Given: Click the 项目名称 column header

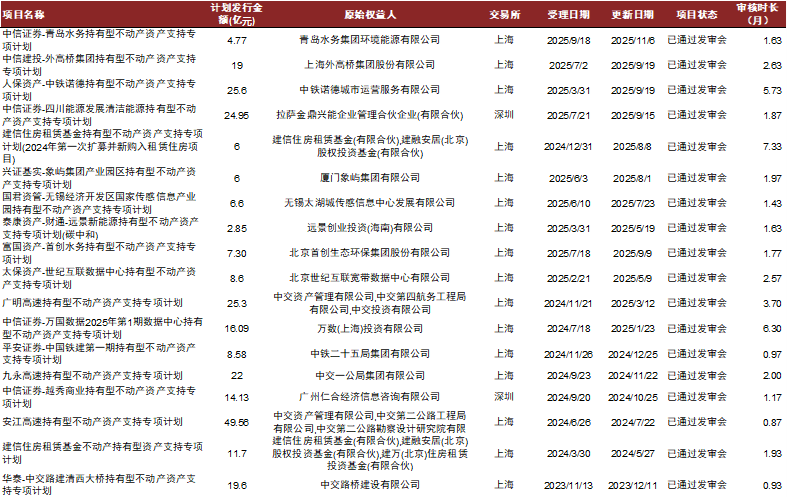Looking at the screenshot, I should [x=23, y=15].
